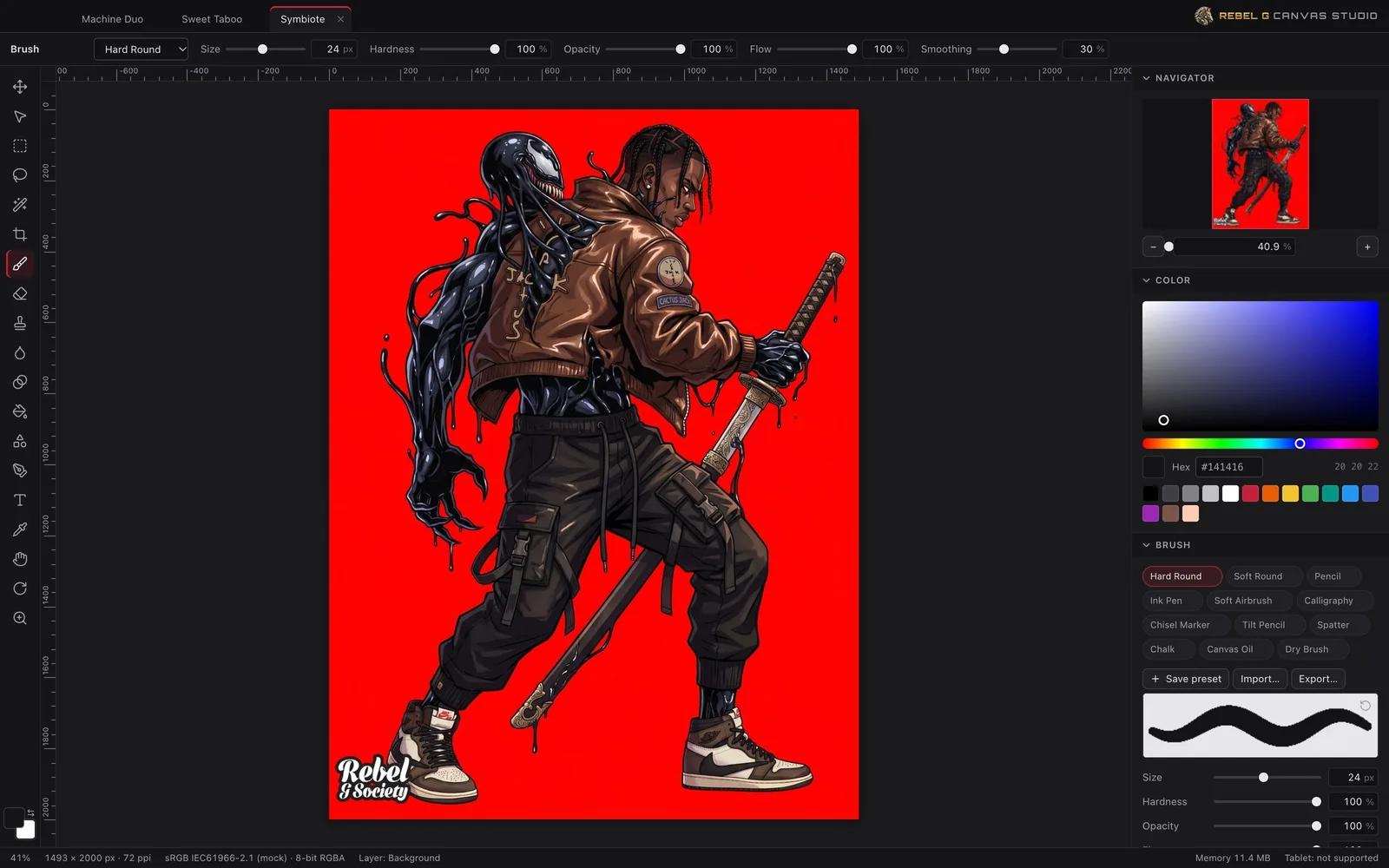Image resolution: width=1389 pixels, height=868 pixels.
Task: Select the Rotate view tool
Action: click(x=20, y=589)
